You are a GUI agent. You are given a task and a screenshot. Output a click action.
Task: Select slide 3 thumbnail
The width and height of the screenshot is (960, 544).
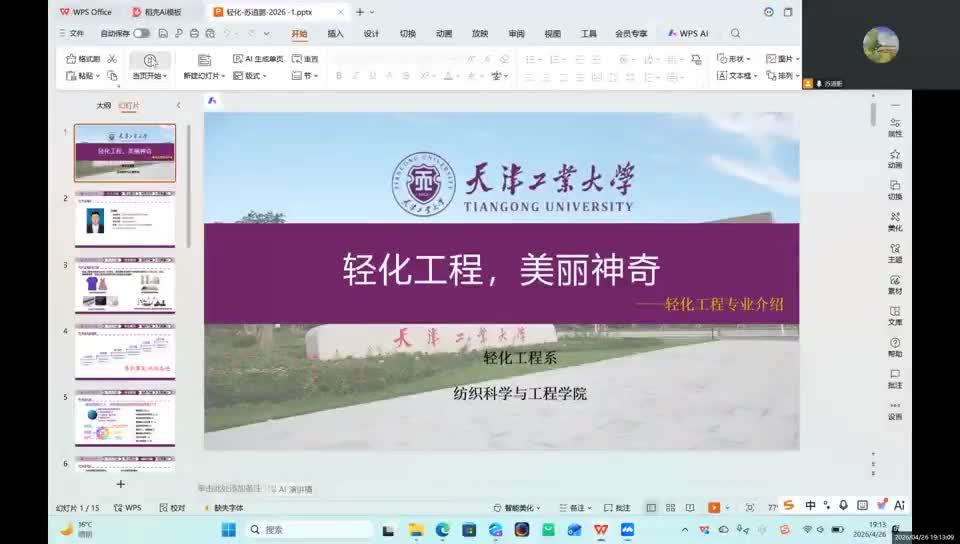tap(125, 285)
